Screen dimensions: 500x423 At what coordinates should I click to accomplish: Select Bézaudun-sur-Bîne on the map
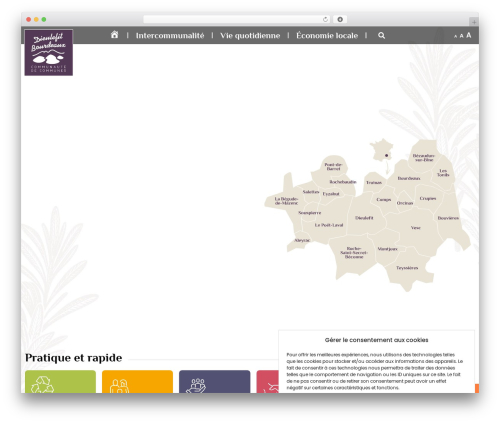coord(424,158)
